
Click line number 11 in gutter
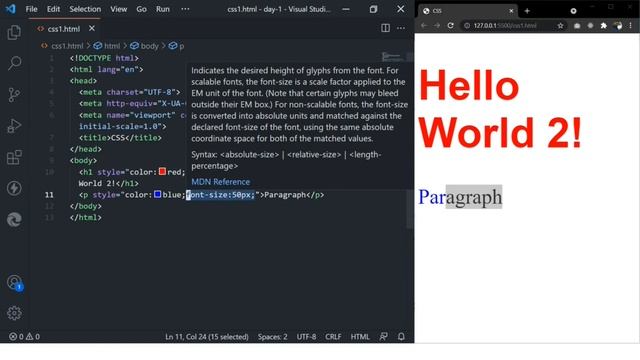[x=49, y=195]
